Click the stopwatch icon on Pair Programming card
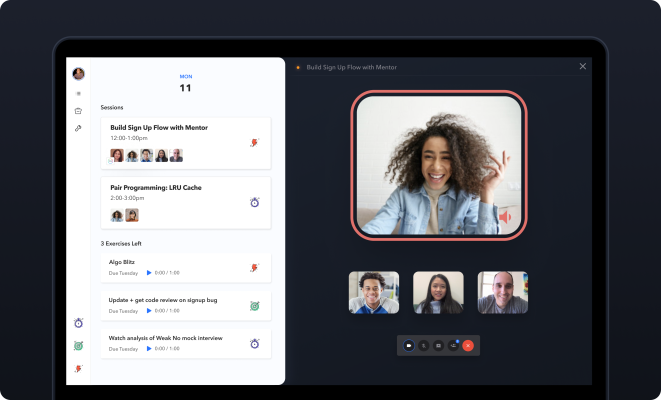Viewport: 661px width, 400px height. pos(254,203)
